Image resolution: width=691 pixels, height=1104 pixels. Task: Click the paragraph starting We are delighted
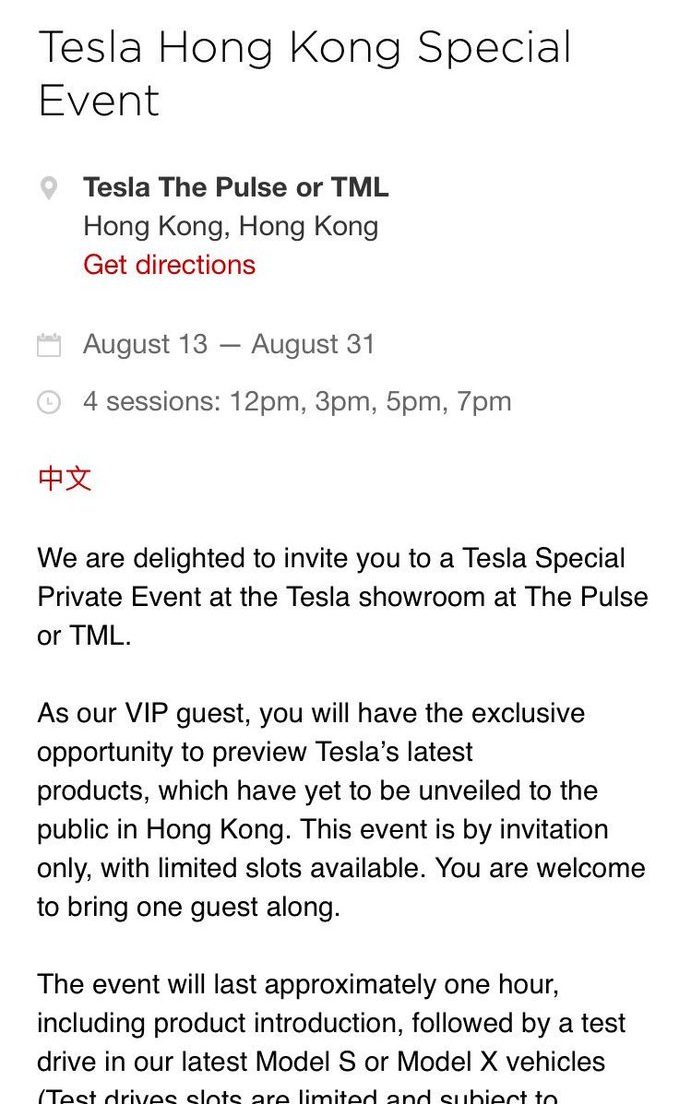342,597
